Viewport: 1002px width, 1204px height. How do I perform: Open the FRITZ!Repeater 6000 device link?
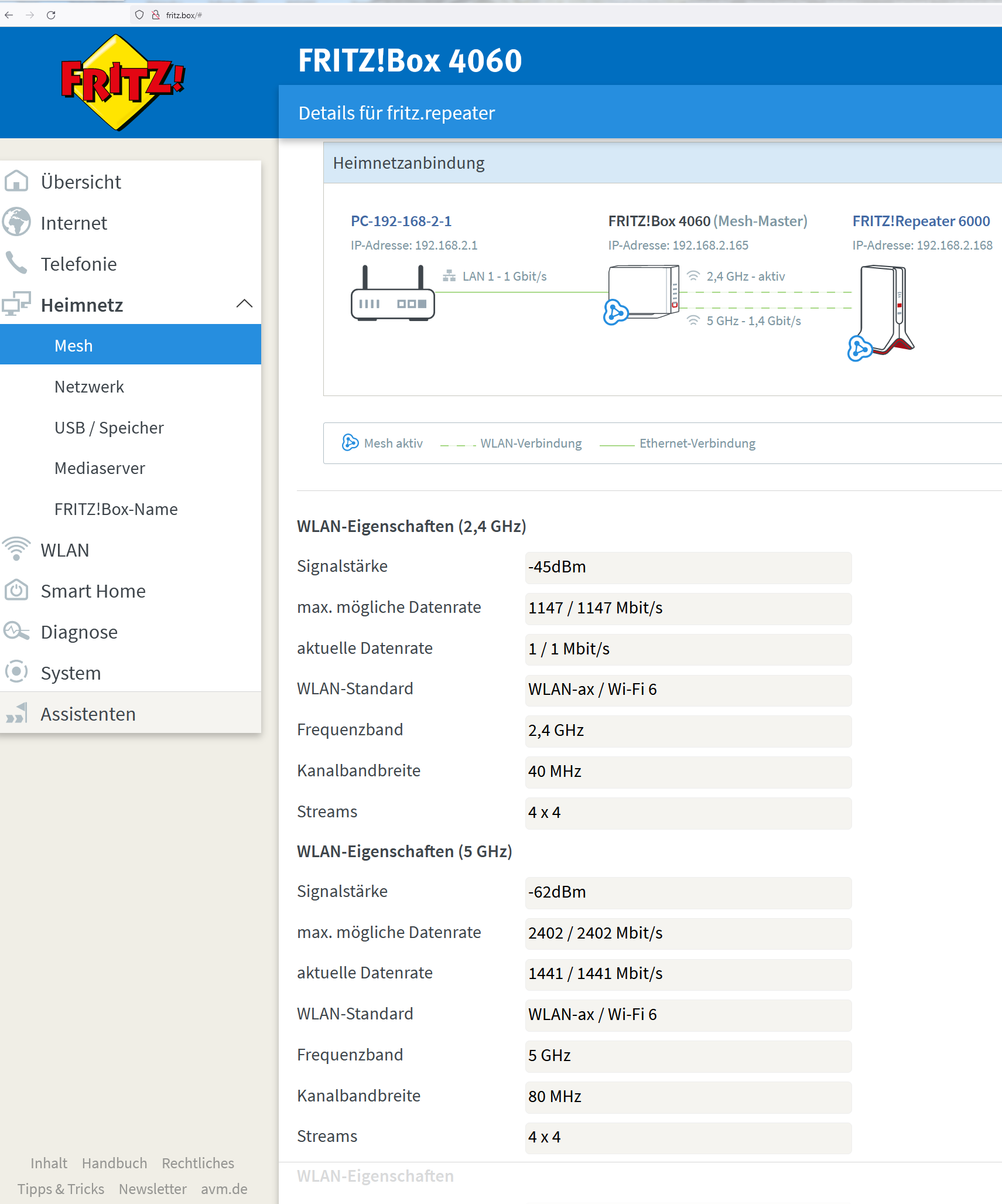pyautogui.click(x=921, y=221)
